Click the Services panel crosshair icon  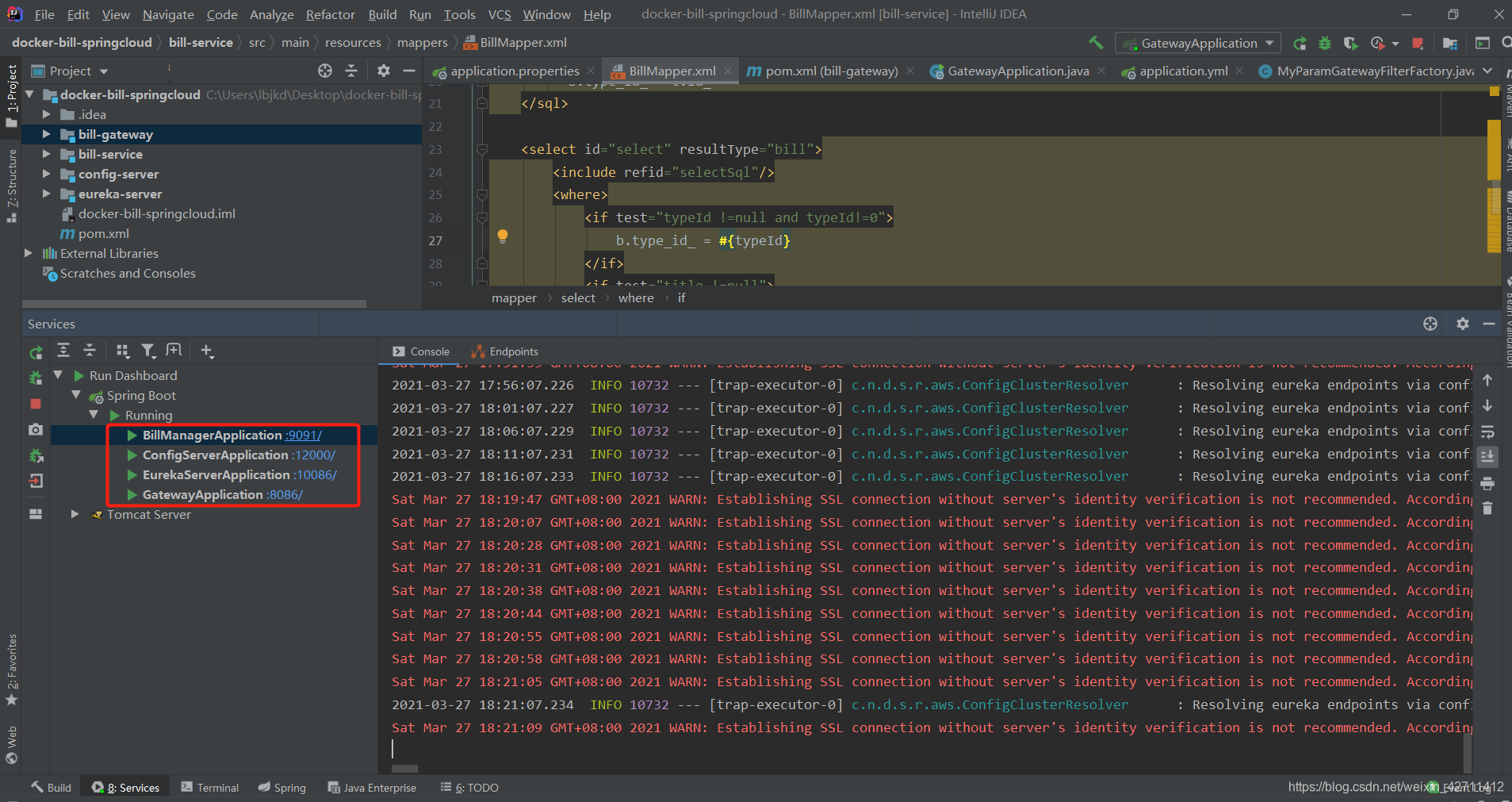click(1430, 324)
